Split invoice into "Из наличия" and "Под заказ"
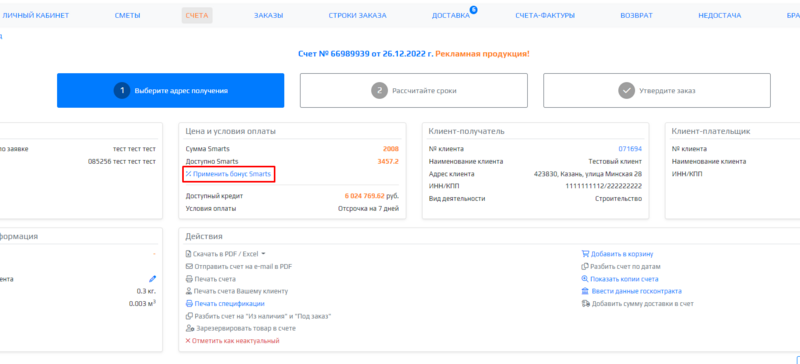This screenshot has height=364, width=800. [x=259, y=317]
